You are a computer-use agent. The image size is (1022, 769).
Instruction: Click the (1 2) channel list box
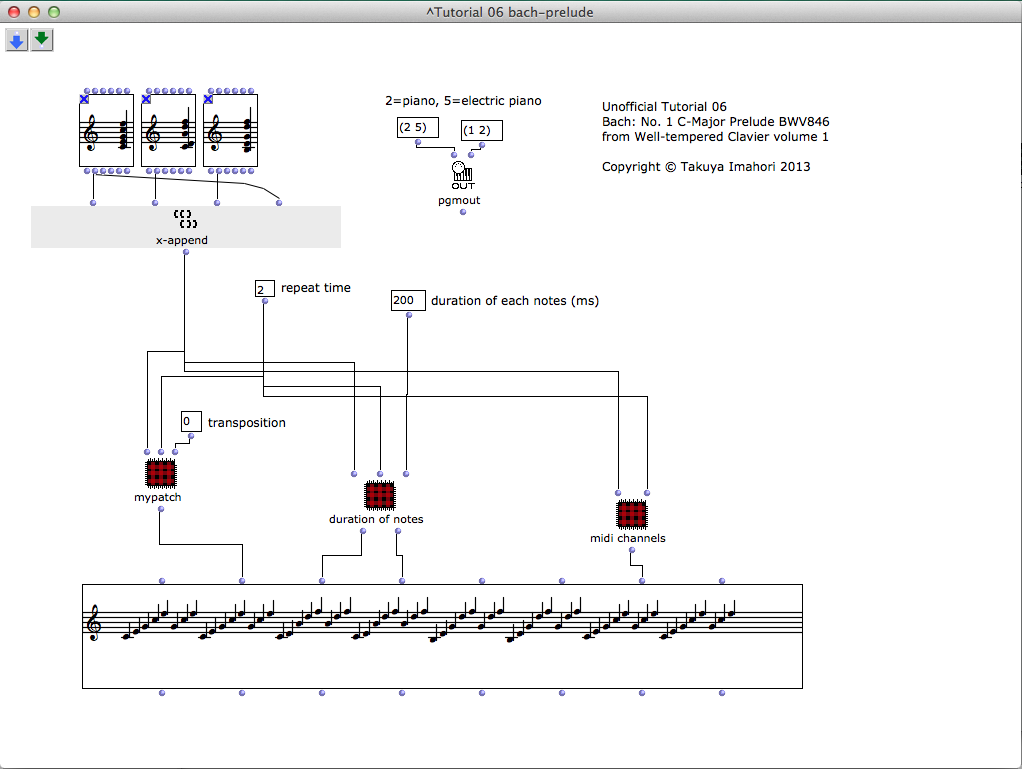[481, 131]
